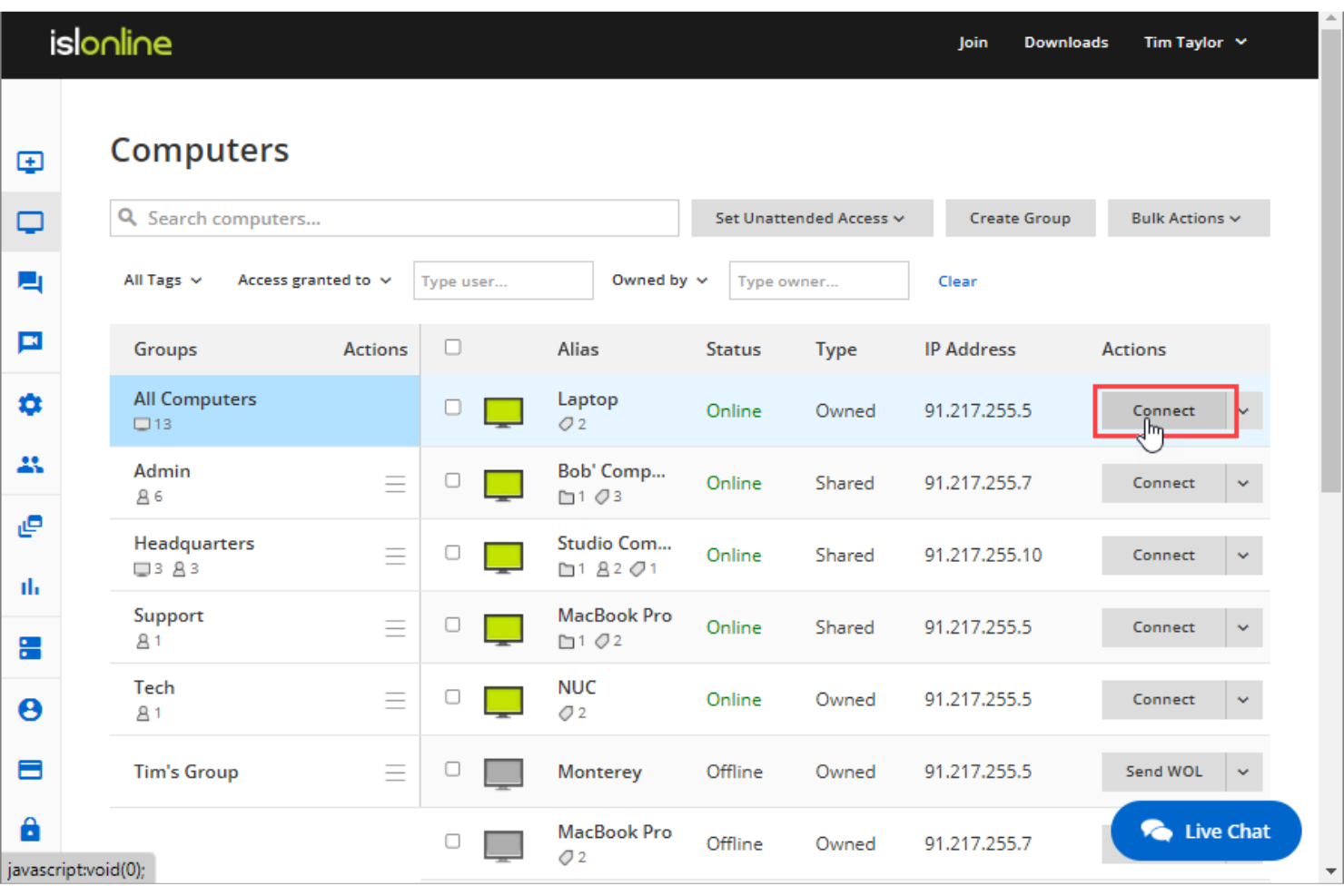
Task: Open the account profile icon in sidebar
Action: [30, 709]
